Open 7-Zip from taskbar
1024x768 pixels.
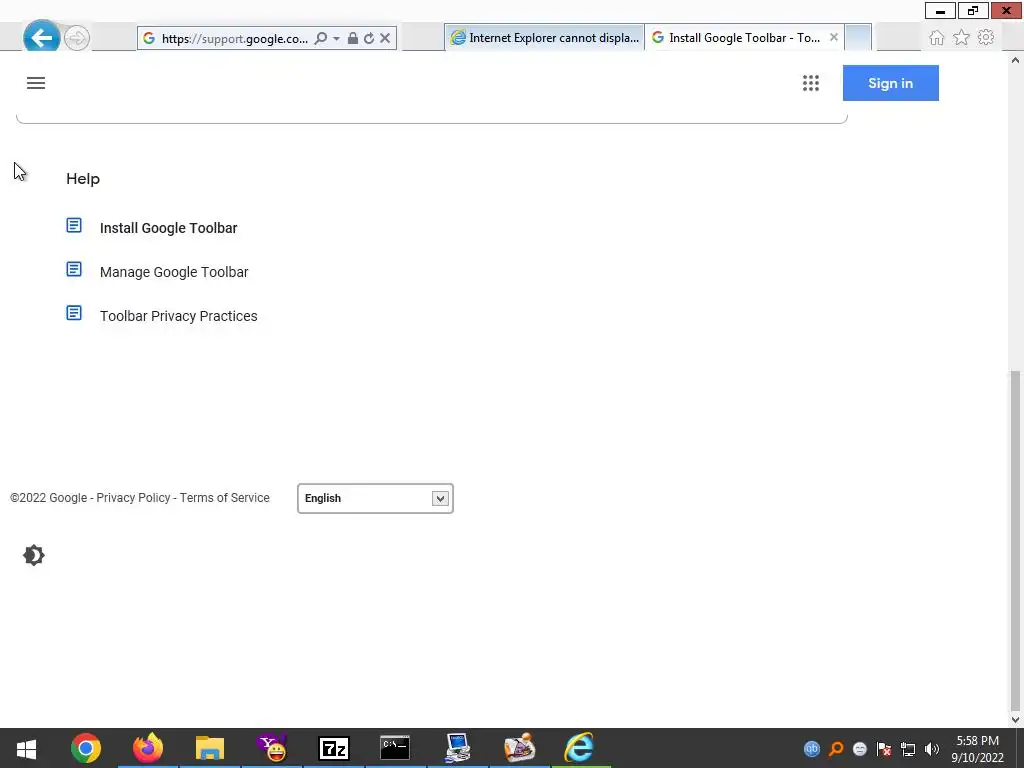(334, 748)
